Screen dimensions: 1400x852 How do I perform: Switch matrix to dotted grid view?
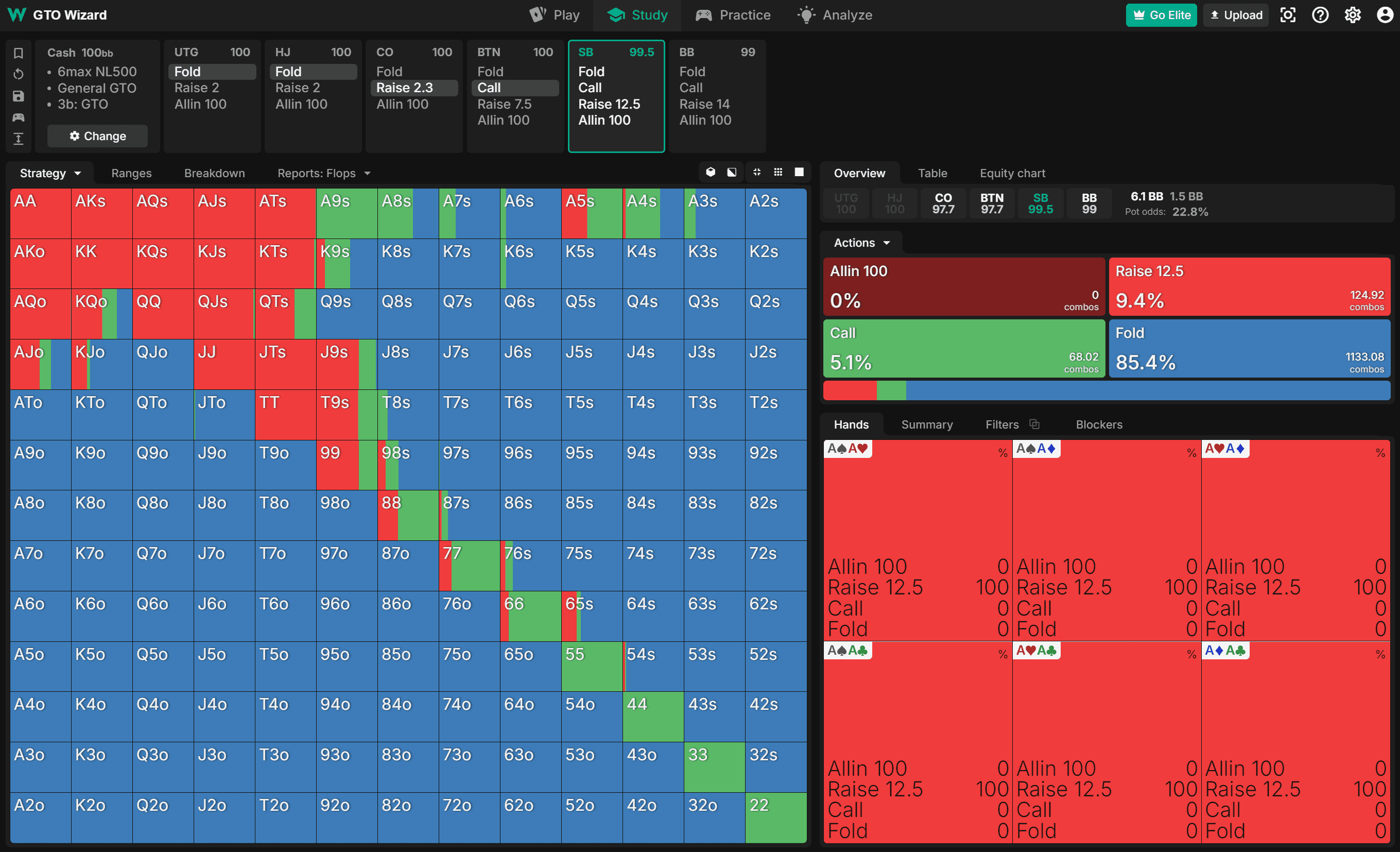pos(778,172)
